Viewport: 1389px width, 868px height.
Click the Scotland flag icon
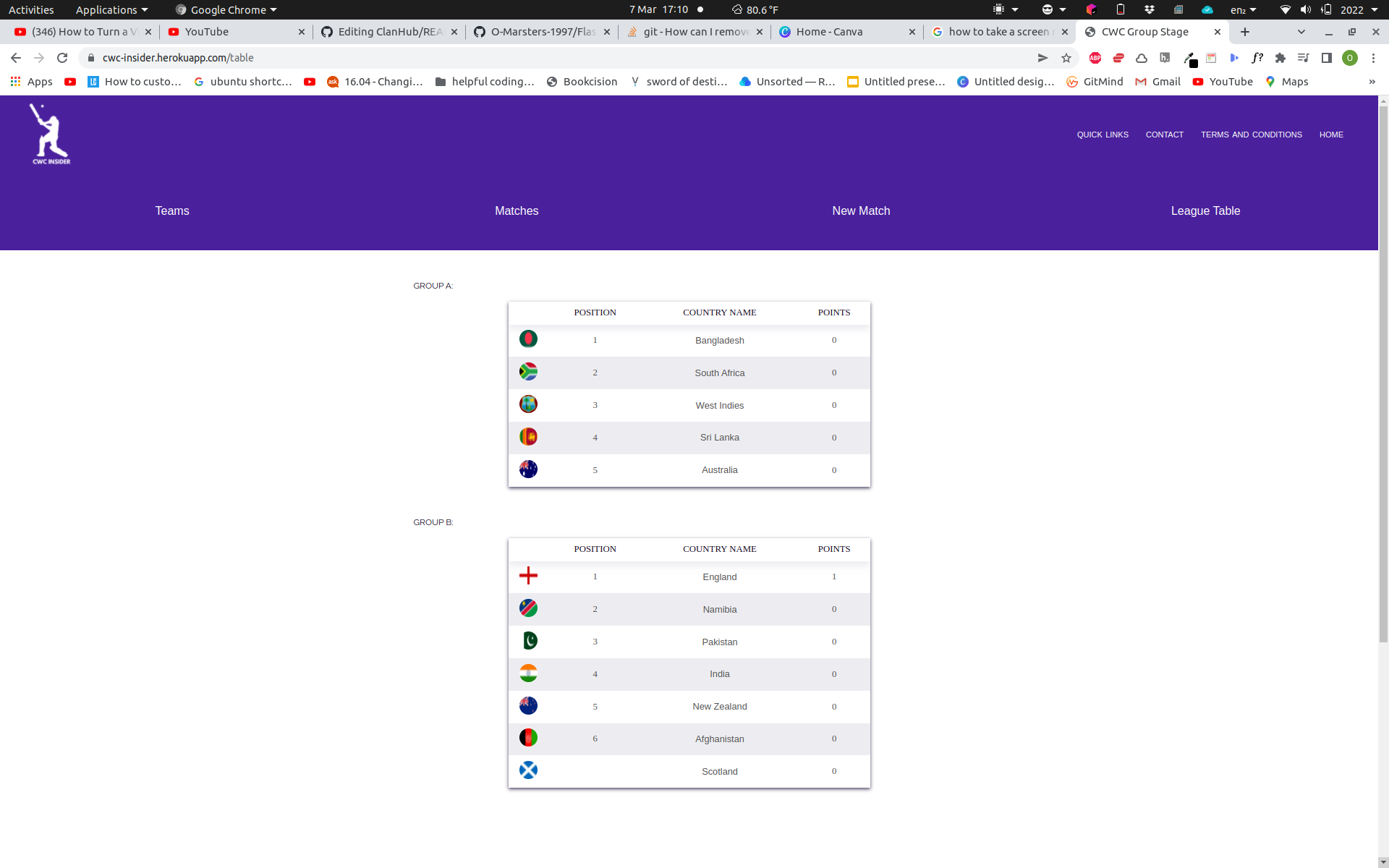point(528,770)
